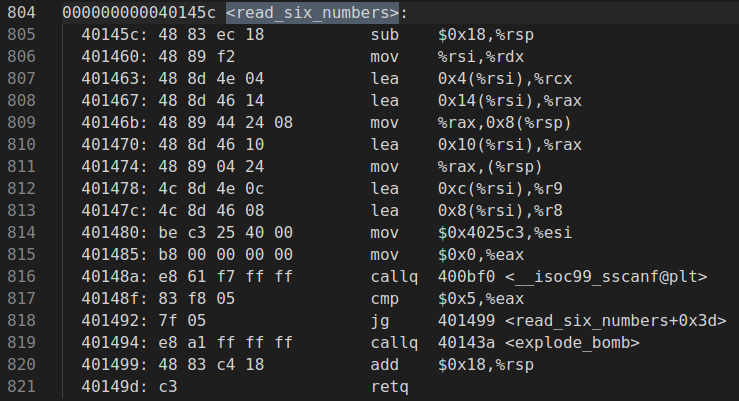Click the jg instruction mnemonic
Screen dimensions: 739x401
379,320
